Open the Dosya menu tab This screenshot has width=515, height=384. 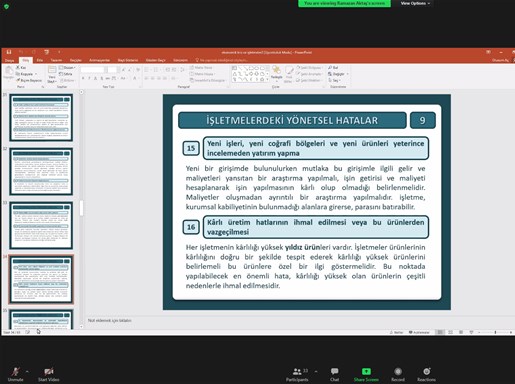(x=9, y=60)
